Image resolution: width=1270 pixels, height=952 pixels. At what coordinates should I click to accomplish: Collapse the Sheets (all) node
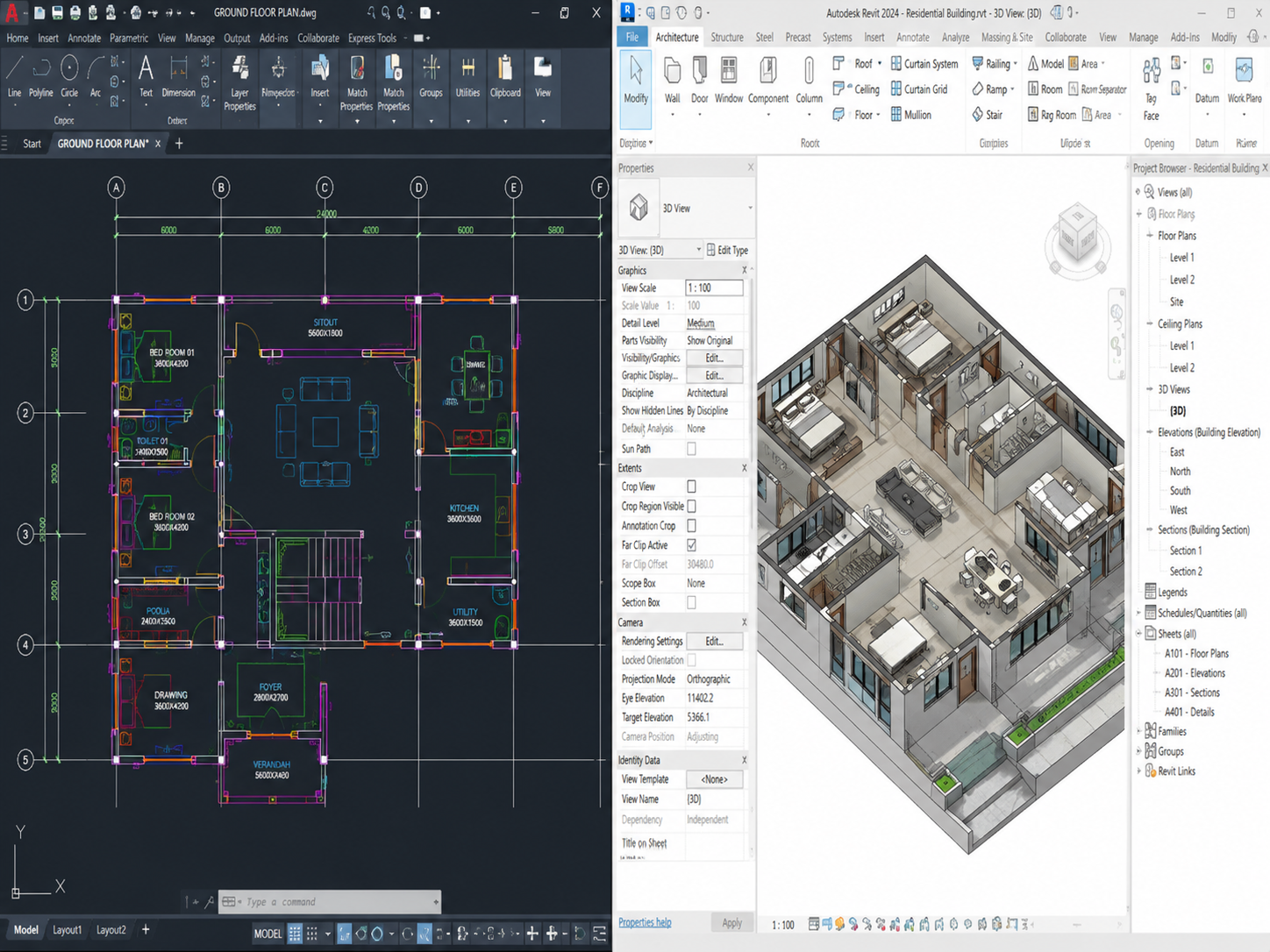click(1138, 634)
